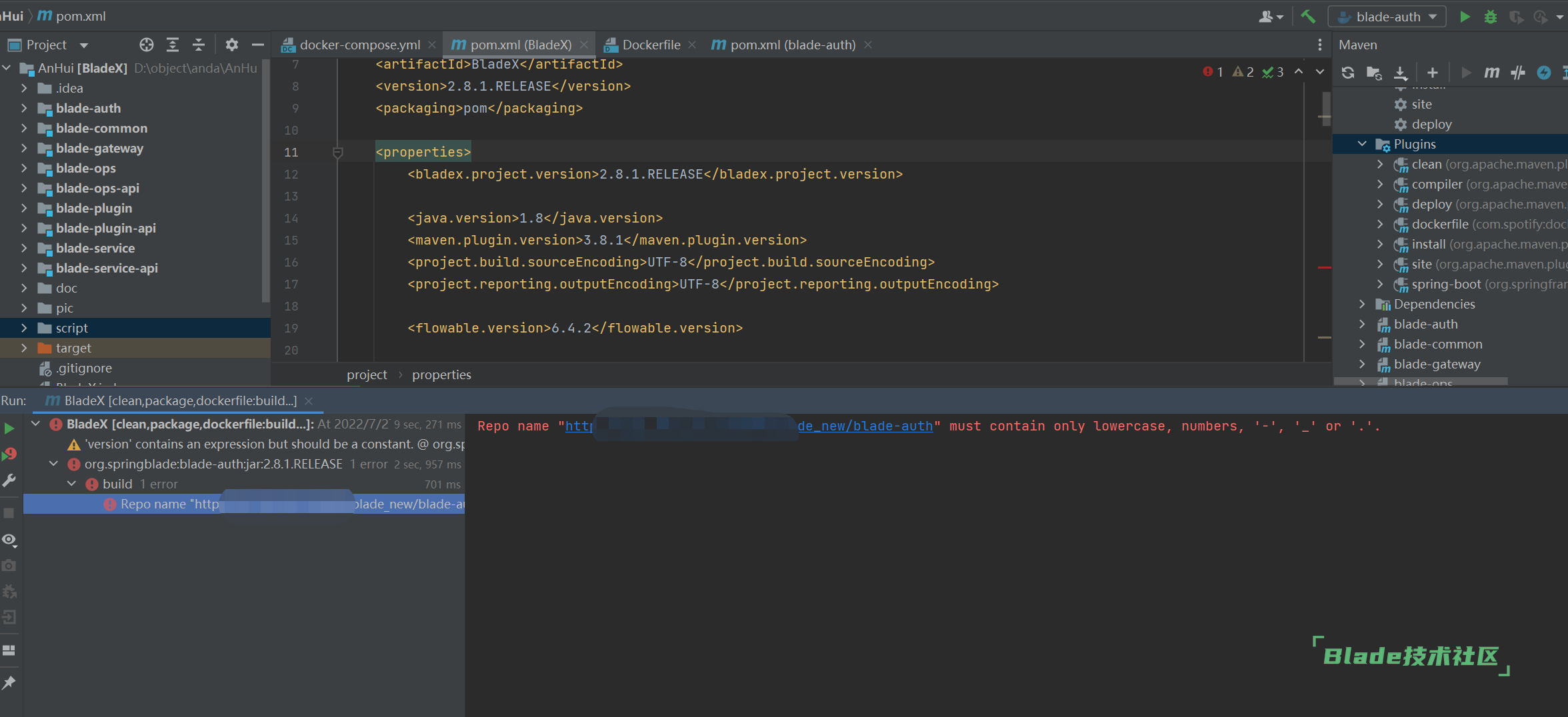Jump to previous highlighted error arrow

point(1299,71)
